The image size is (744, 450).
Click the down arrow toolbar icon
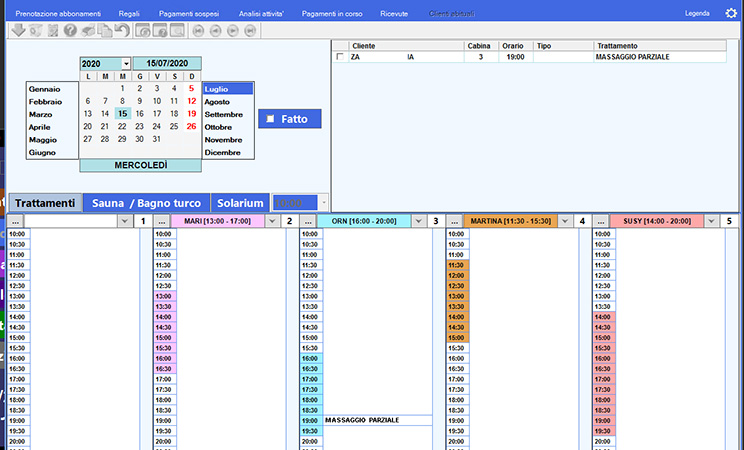[18, 30]
